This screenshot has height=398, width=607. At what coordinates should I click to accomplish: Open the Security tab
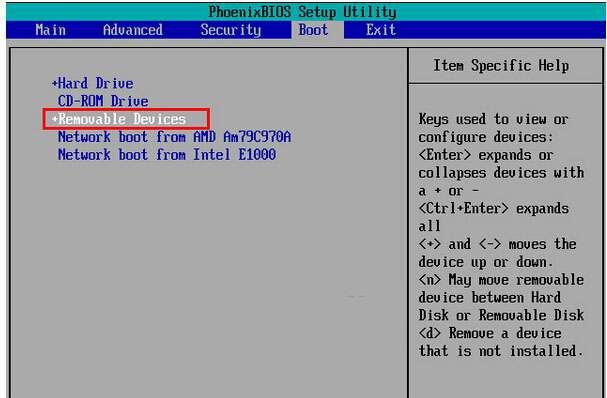[x=231, y=30]
